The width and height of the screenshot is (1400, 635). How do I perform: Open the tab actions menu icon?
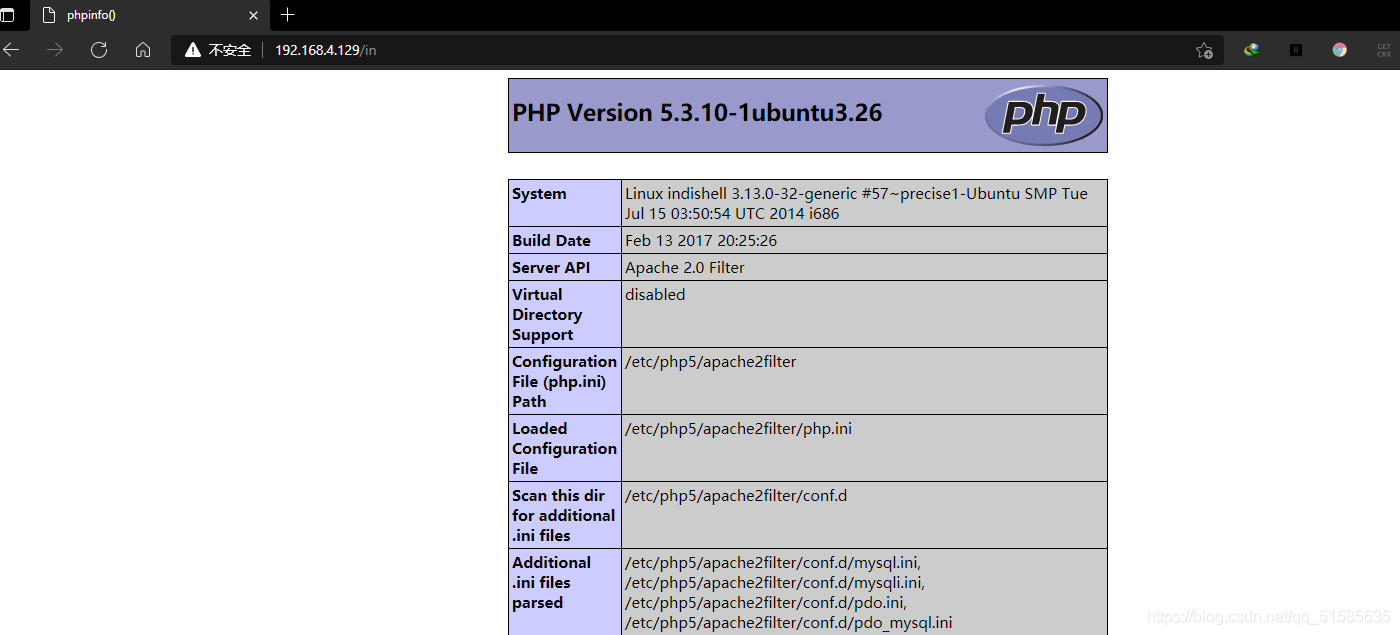click(8, 15)
